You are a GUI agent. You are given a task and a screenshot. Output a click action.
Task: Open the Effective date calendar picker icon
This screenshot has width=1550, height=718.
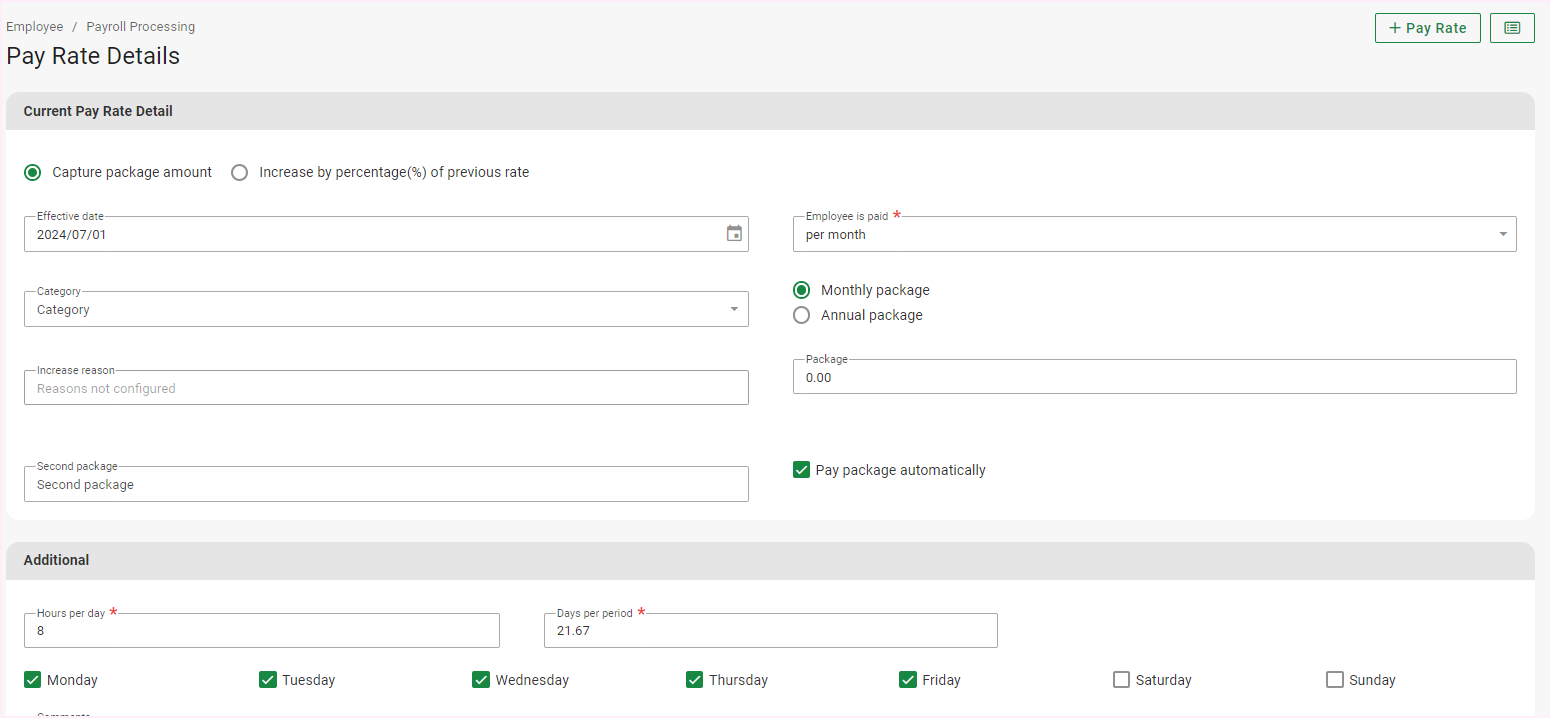[x=734, y=234]
